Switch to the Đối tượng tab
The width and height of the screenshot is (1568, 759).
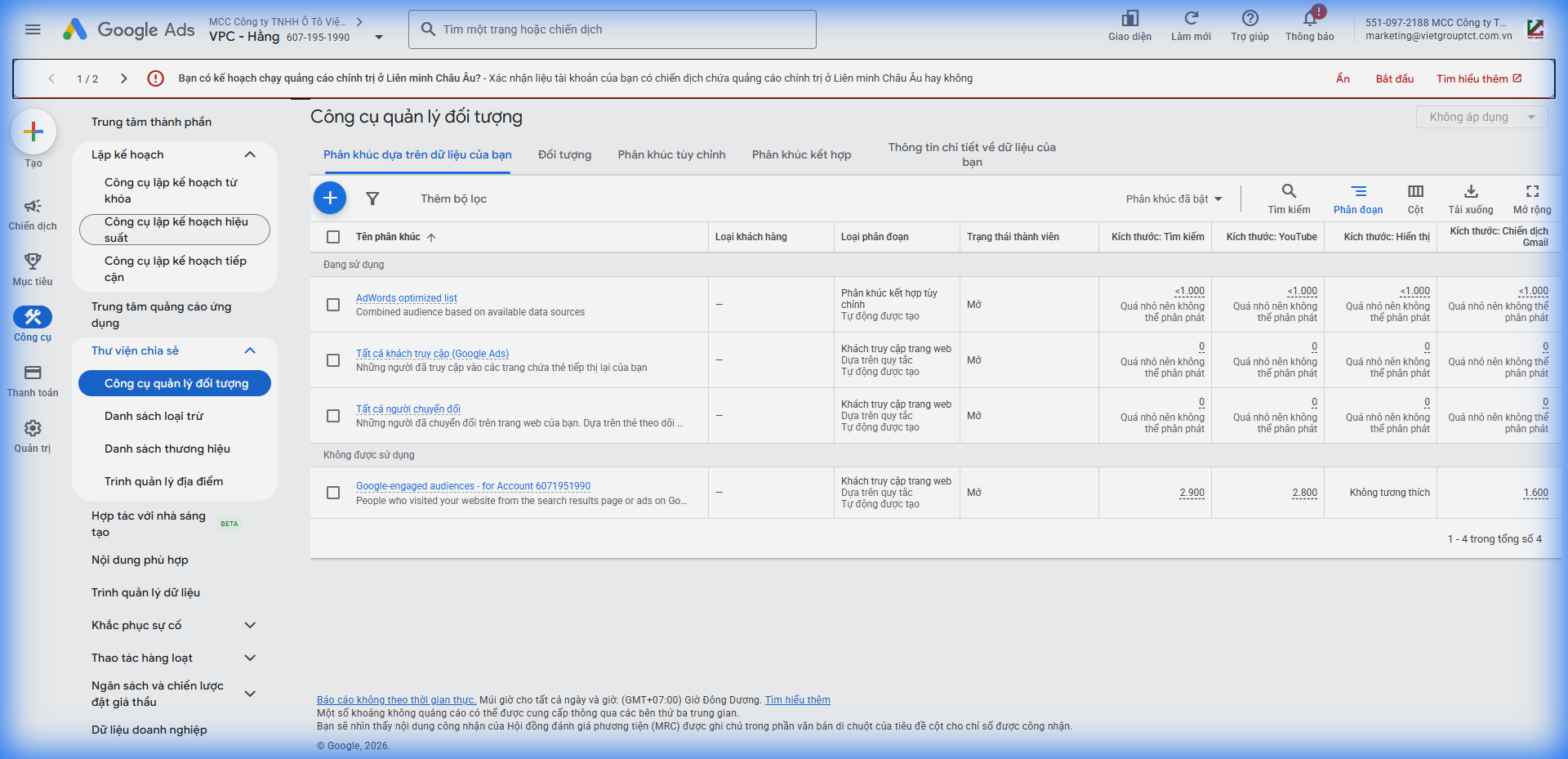click(x=564, y=154)
